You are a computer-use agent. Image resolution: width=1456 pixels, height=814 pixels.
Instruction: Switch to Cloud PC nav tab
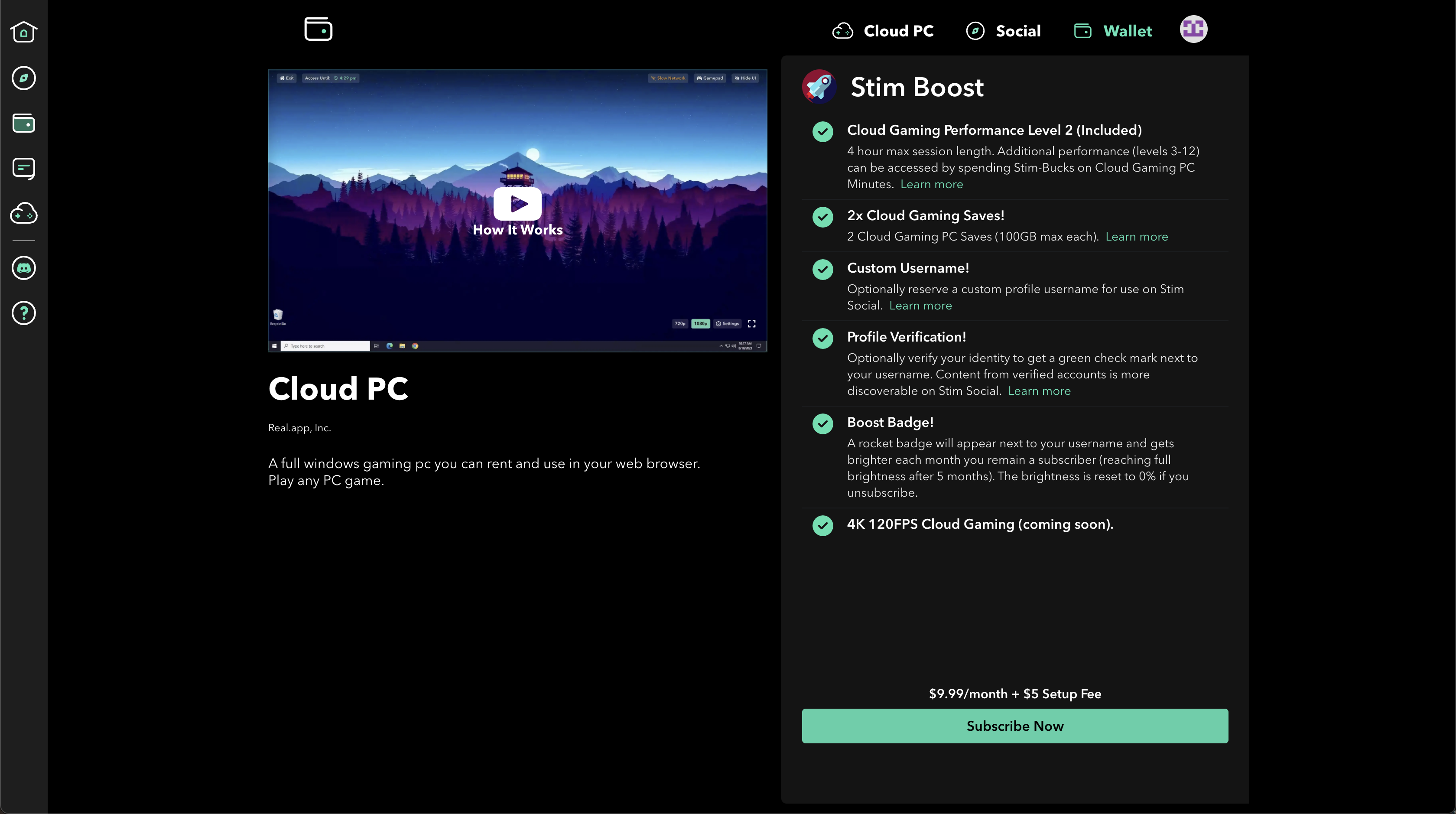pyautogui.click(x=883, y=31)
